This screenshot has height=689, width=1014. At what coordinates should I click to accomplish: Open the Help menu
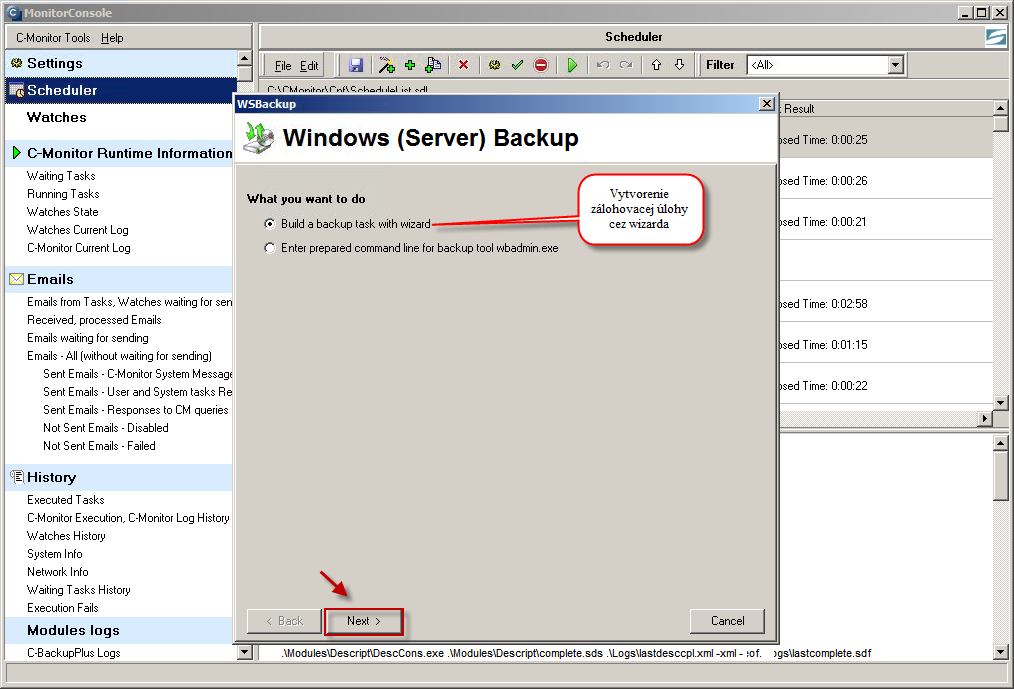point(112,38)
